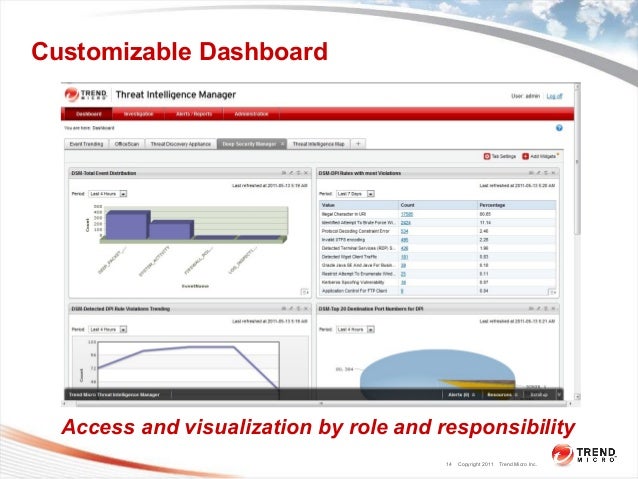Viewport: 638px width, 479px height.
Task: Click corner icon at bottom of Event Distribution widget
Action: coord(304,292)
